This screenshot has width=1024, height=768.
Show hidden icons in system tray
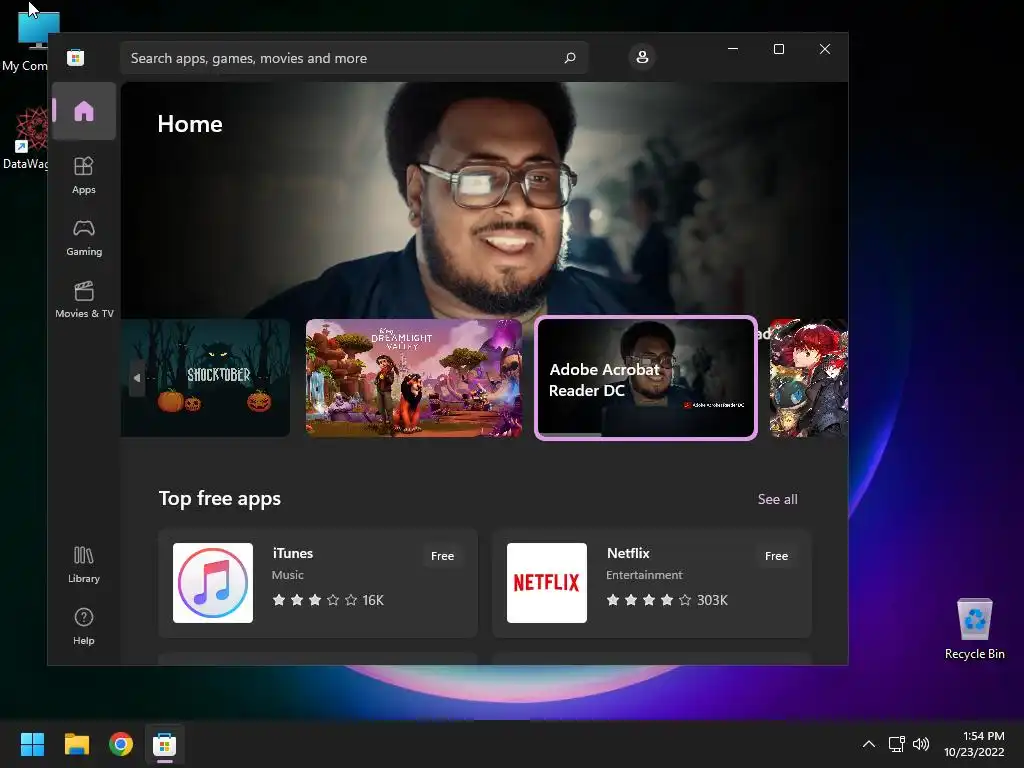click(x=869, y=744)
